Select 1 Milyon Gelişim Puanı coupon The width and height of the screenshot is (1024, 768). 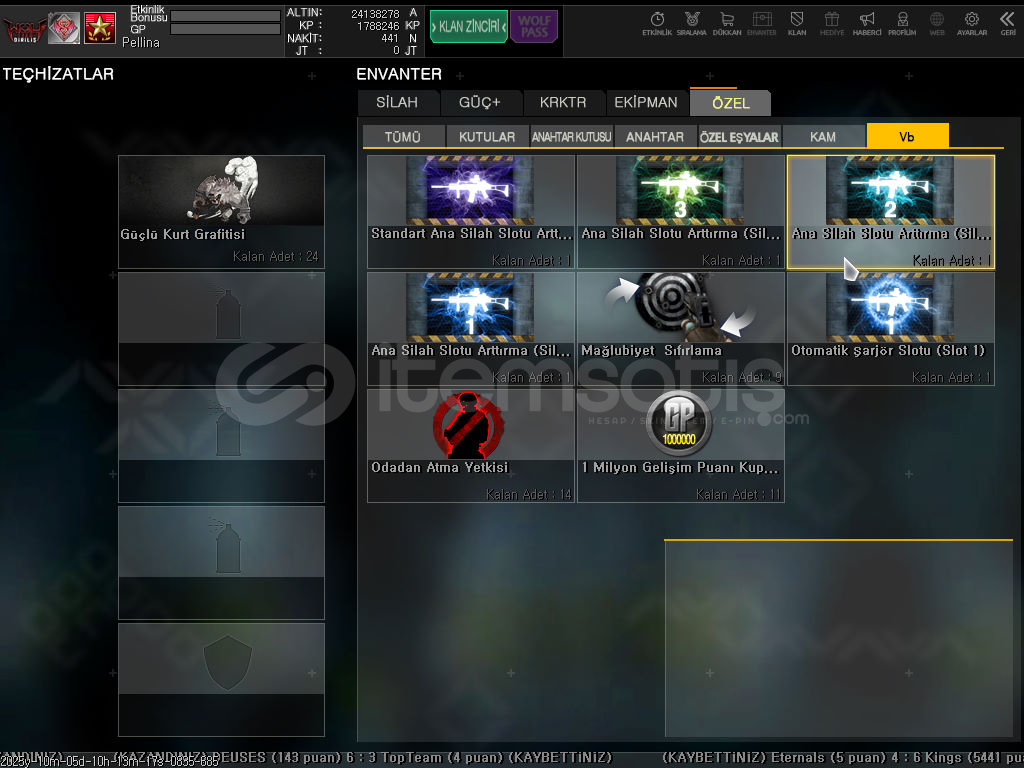[680, 445]
